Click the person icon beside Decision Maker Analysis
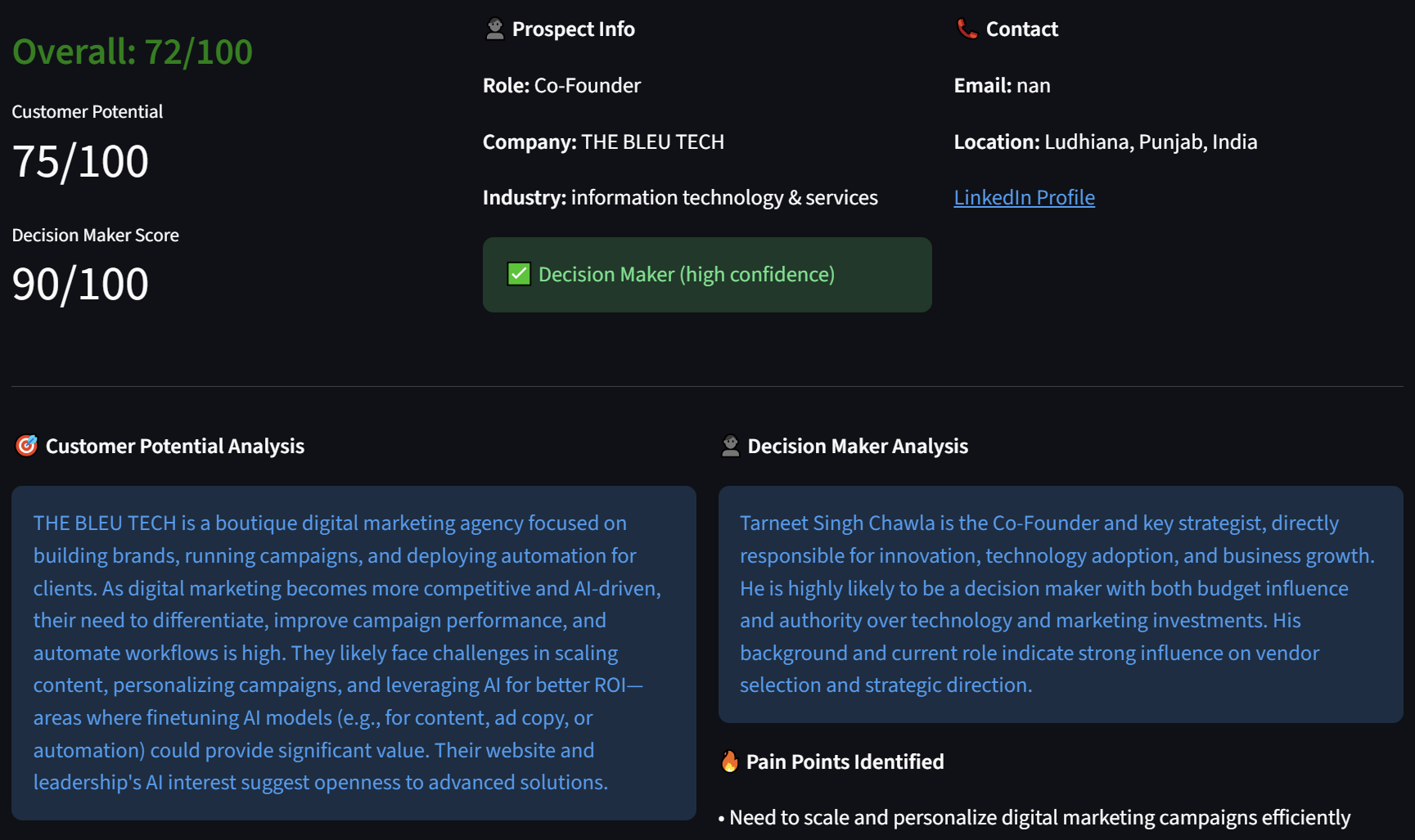Screen dimensions: 1415x840 coord(731,445)
